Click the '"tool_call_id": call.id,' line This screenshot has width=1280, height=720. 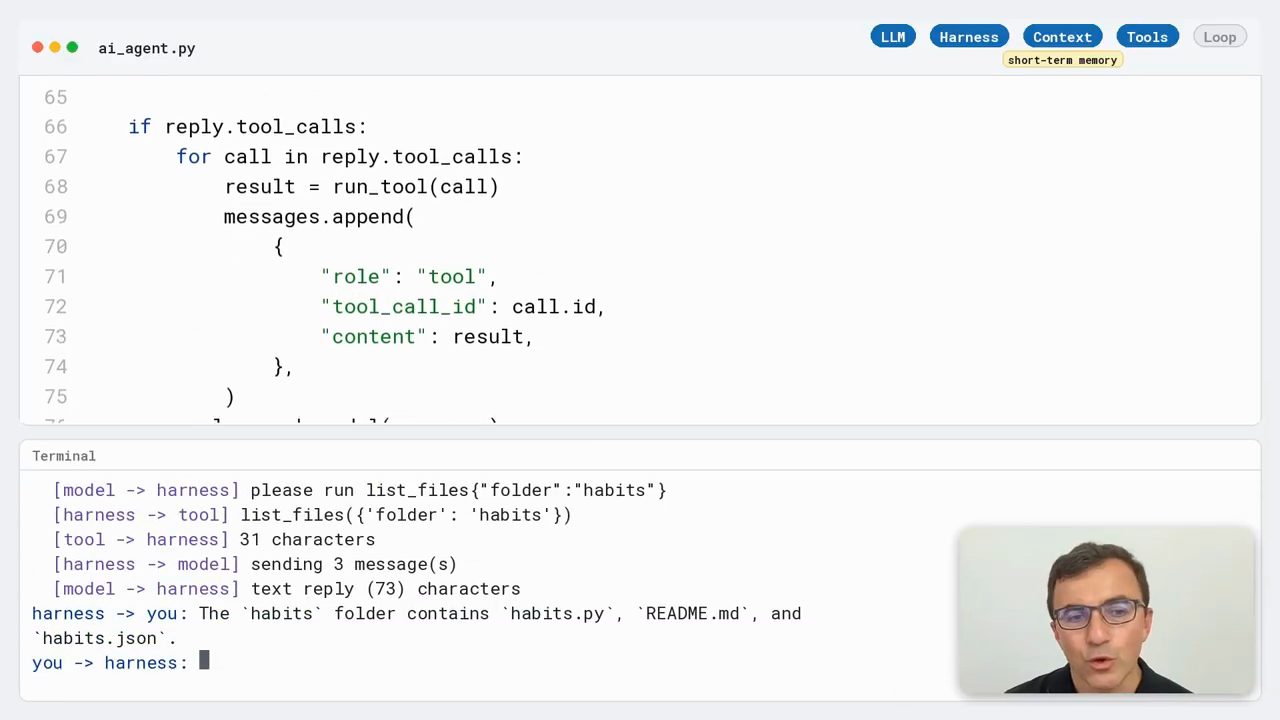coord(463,307)
